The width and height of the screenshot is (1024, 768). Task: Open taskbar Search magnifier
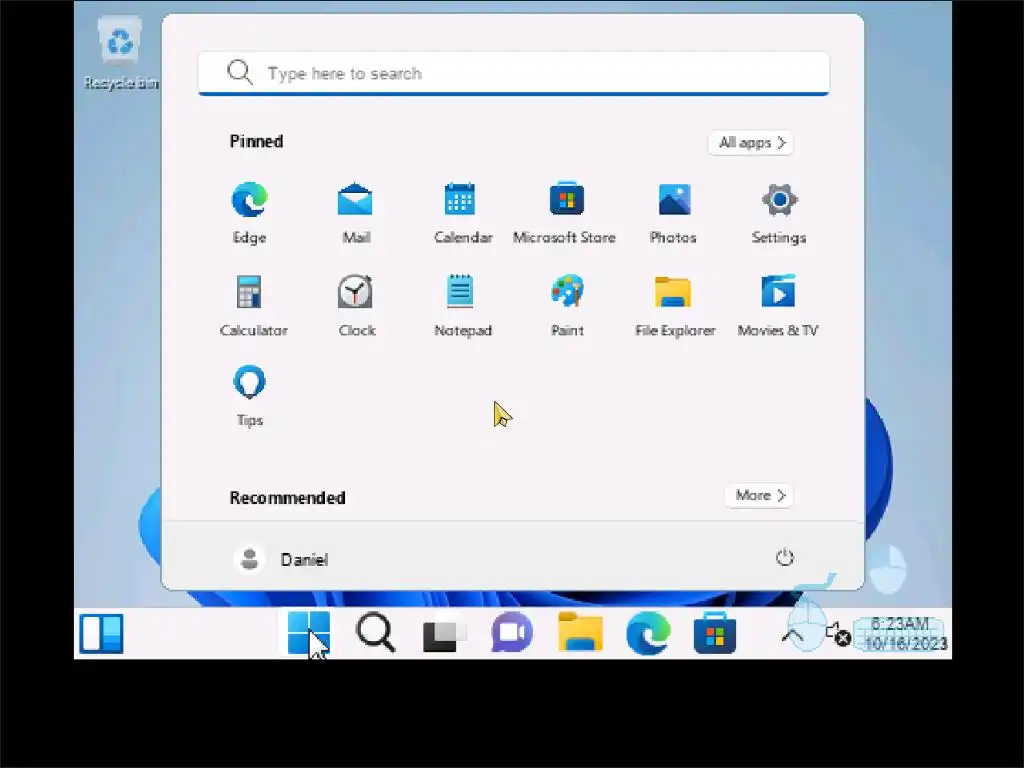point(376,633)
